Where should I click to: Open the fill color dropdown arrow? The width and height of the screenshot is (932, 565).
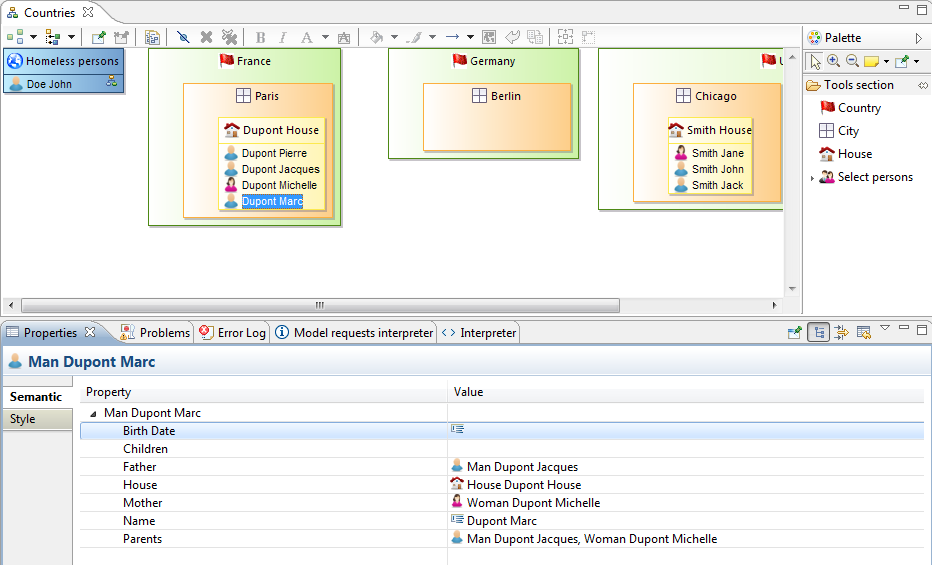pos(394,38)
